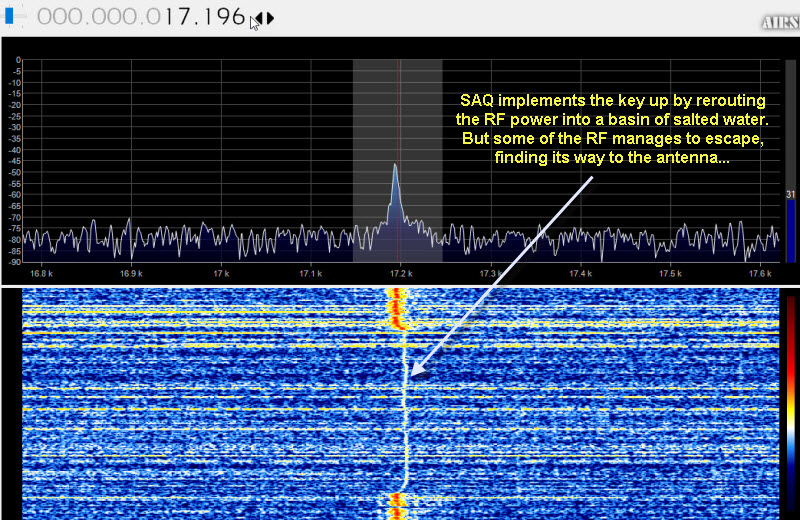Click the red keyed signal at the waterfall top
800x520 pixels.
pyautogui.click(x=397, y=306)
